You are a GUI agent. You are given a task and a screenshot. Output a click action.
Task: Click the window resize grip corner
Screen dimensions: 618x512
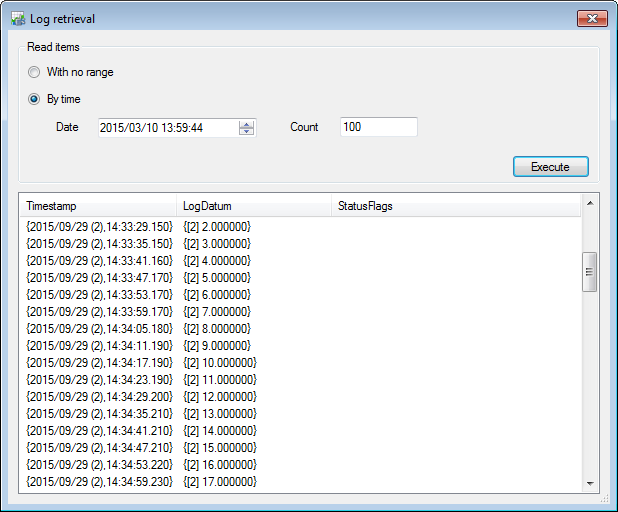pos(605,499)
